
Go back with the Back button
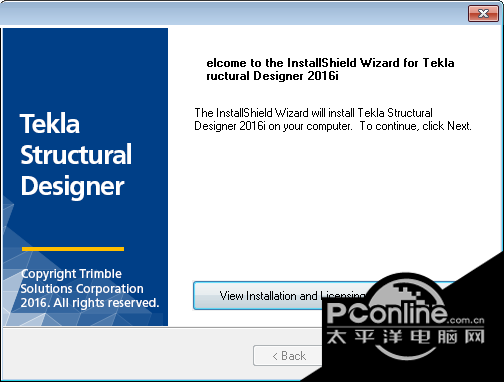[289, 356]
